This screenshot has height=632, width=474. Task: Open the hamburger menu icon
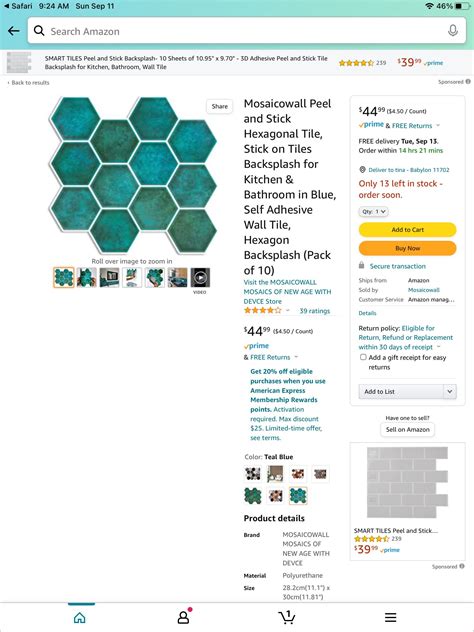390,617
